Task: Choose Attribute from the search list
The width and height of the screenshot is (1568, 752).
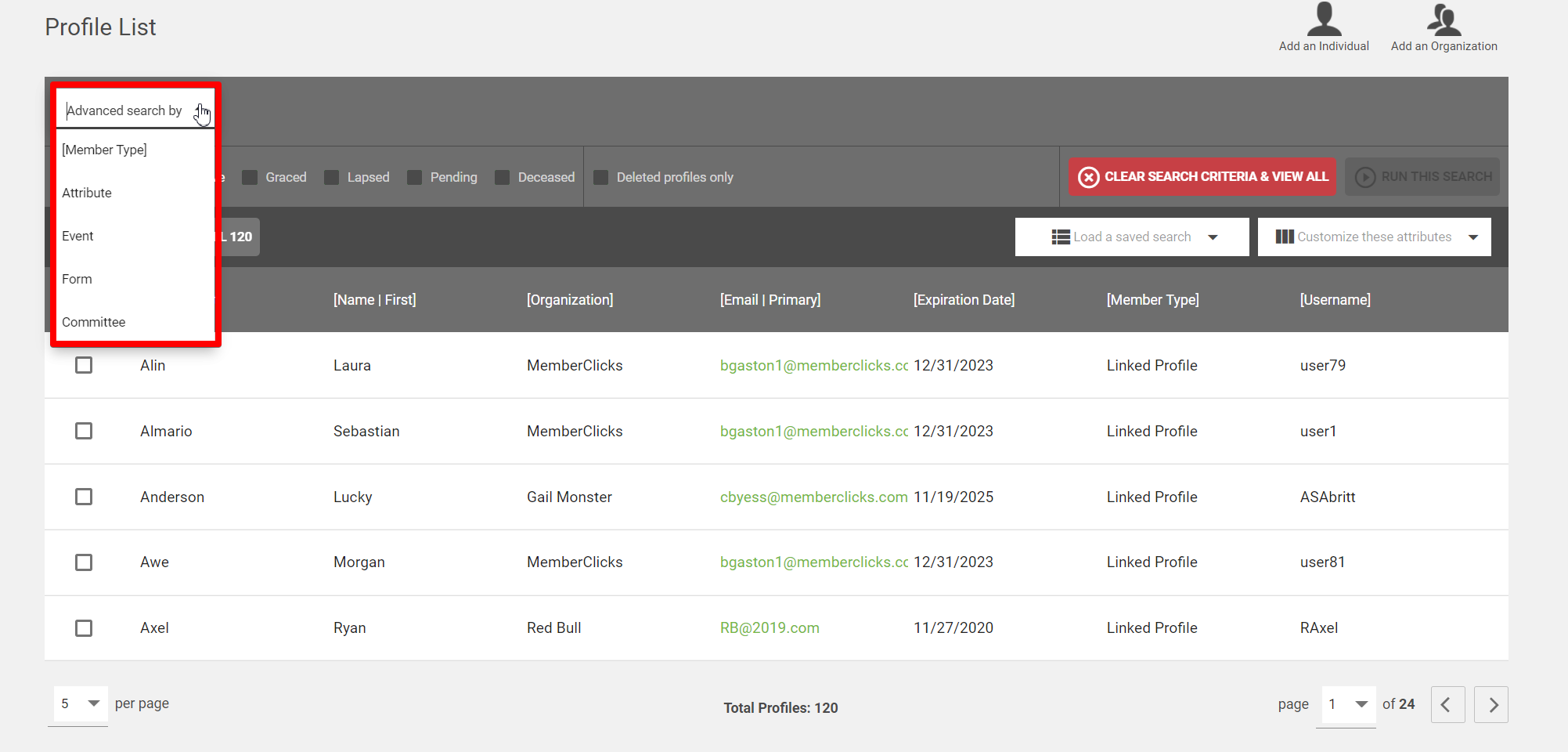Action: (x=135, y=193)
